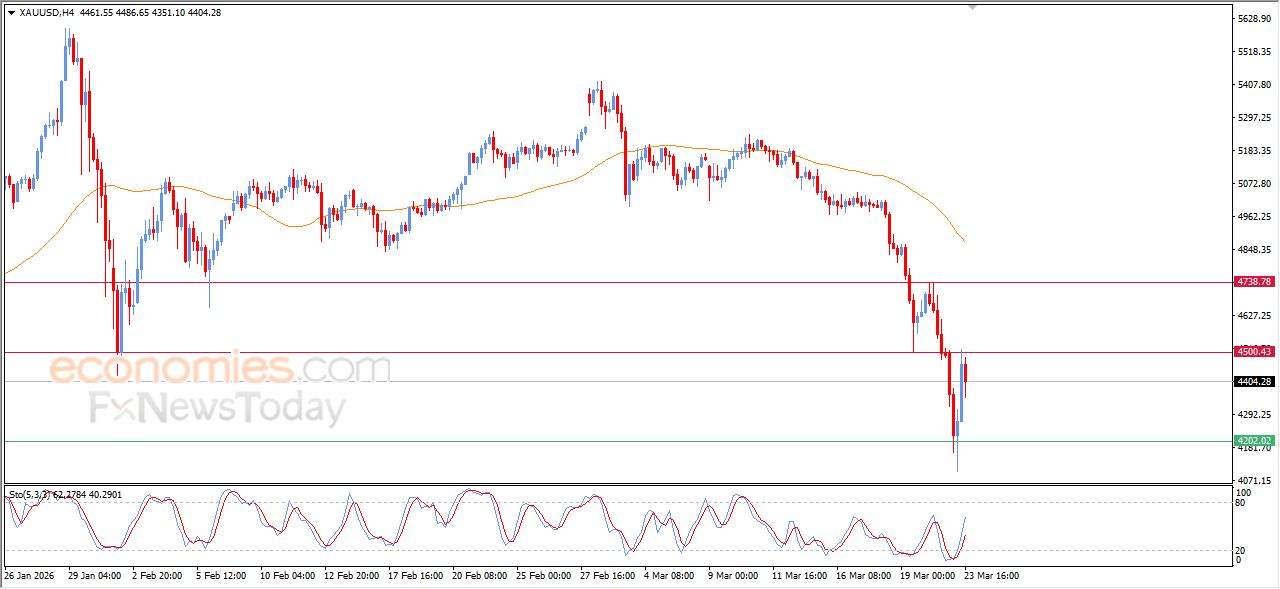Click the red horizontal line at 4738.78
1280x589 pixels.
(x=617, y=282)
